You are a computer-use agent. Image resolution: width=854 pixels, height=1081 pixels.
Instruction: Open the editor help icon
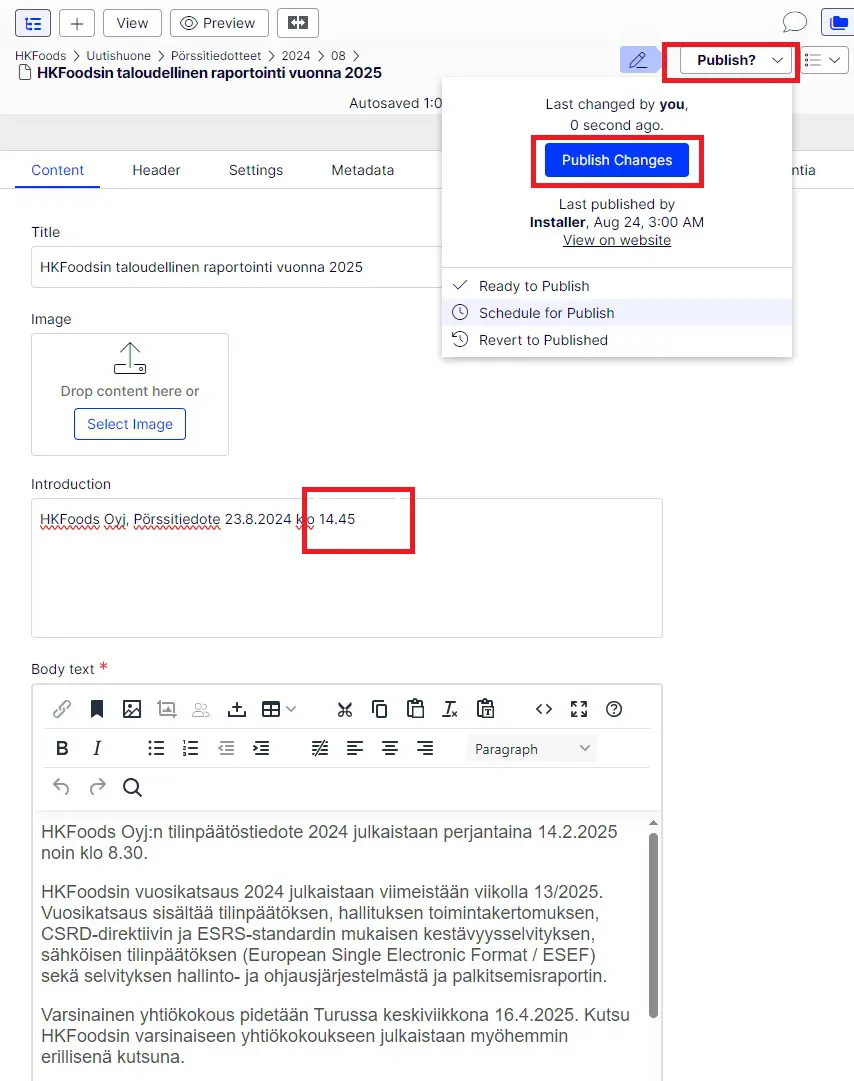click(x=614, y=709)
